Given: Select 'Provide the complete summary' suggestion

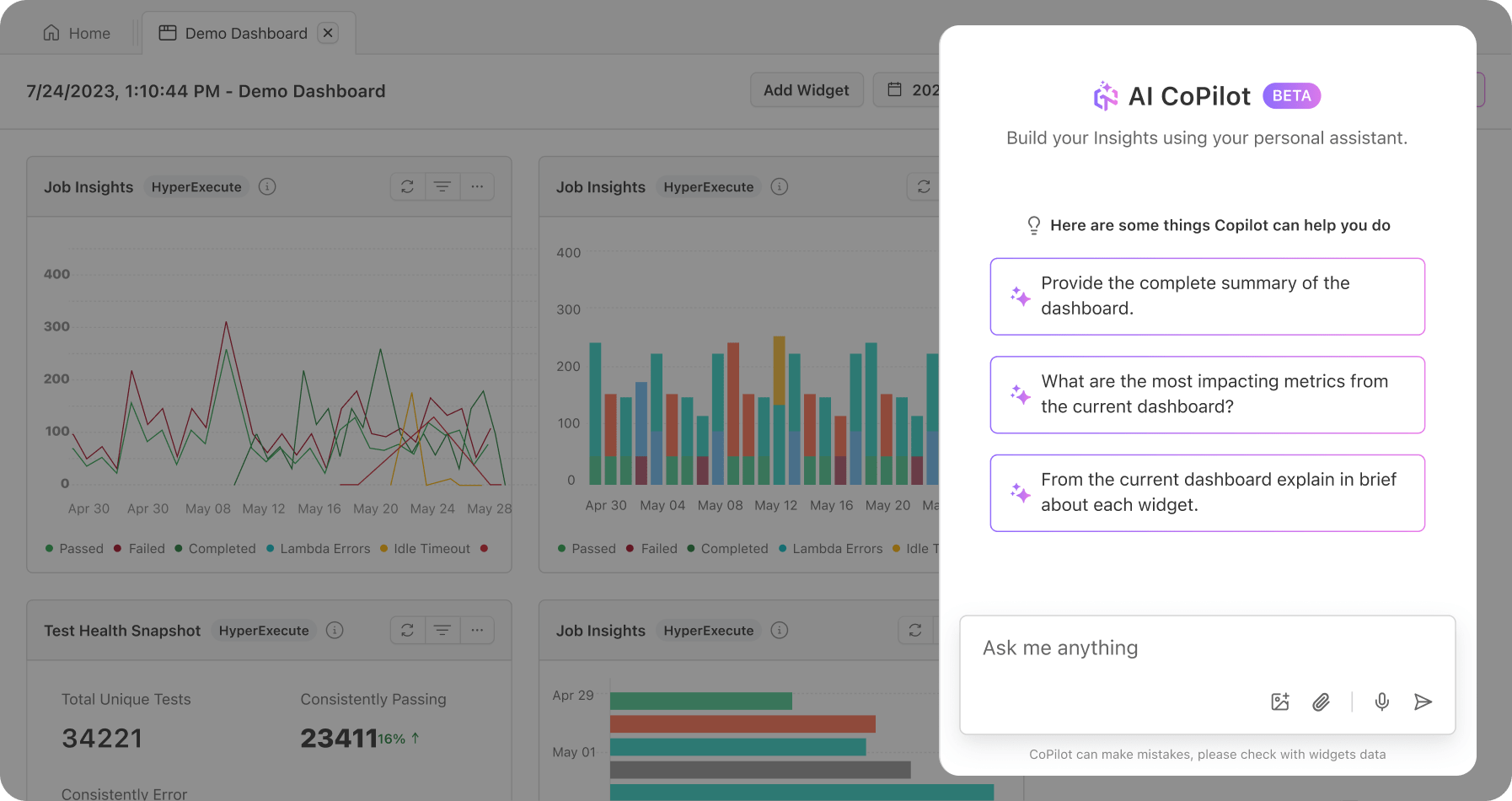Looking at the screenshot, I should pos(1207,296).
